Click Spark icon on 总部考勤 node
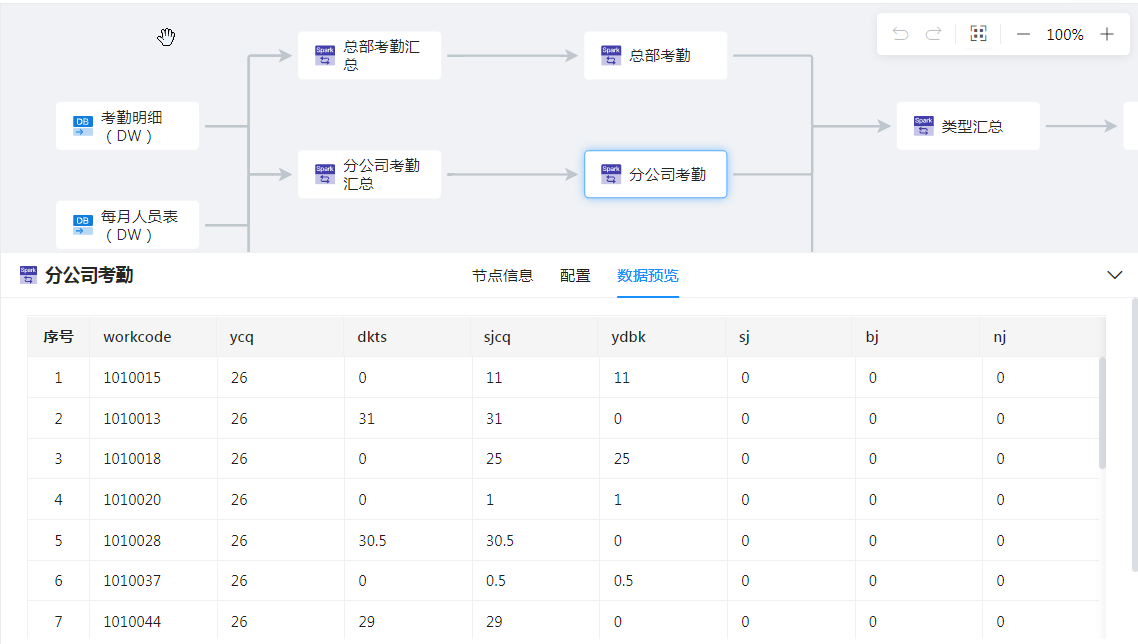The width and height of the screenshot is (1138, 644). point(610,56)
